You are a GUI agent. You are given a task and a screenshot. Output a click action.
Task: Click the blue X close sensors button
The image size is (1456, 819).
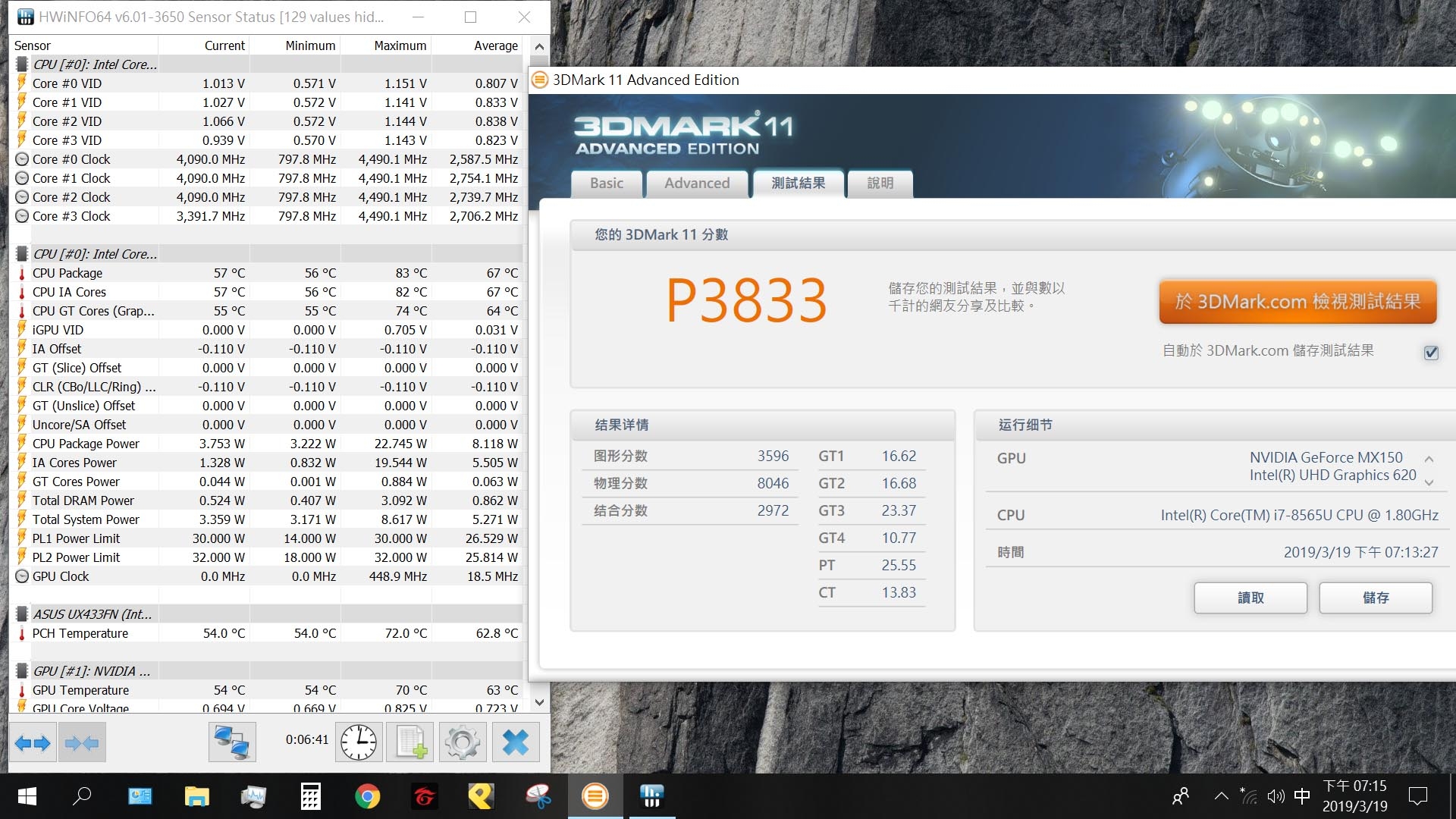516,742
